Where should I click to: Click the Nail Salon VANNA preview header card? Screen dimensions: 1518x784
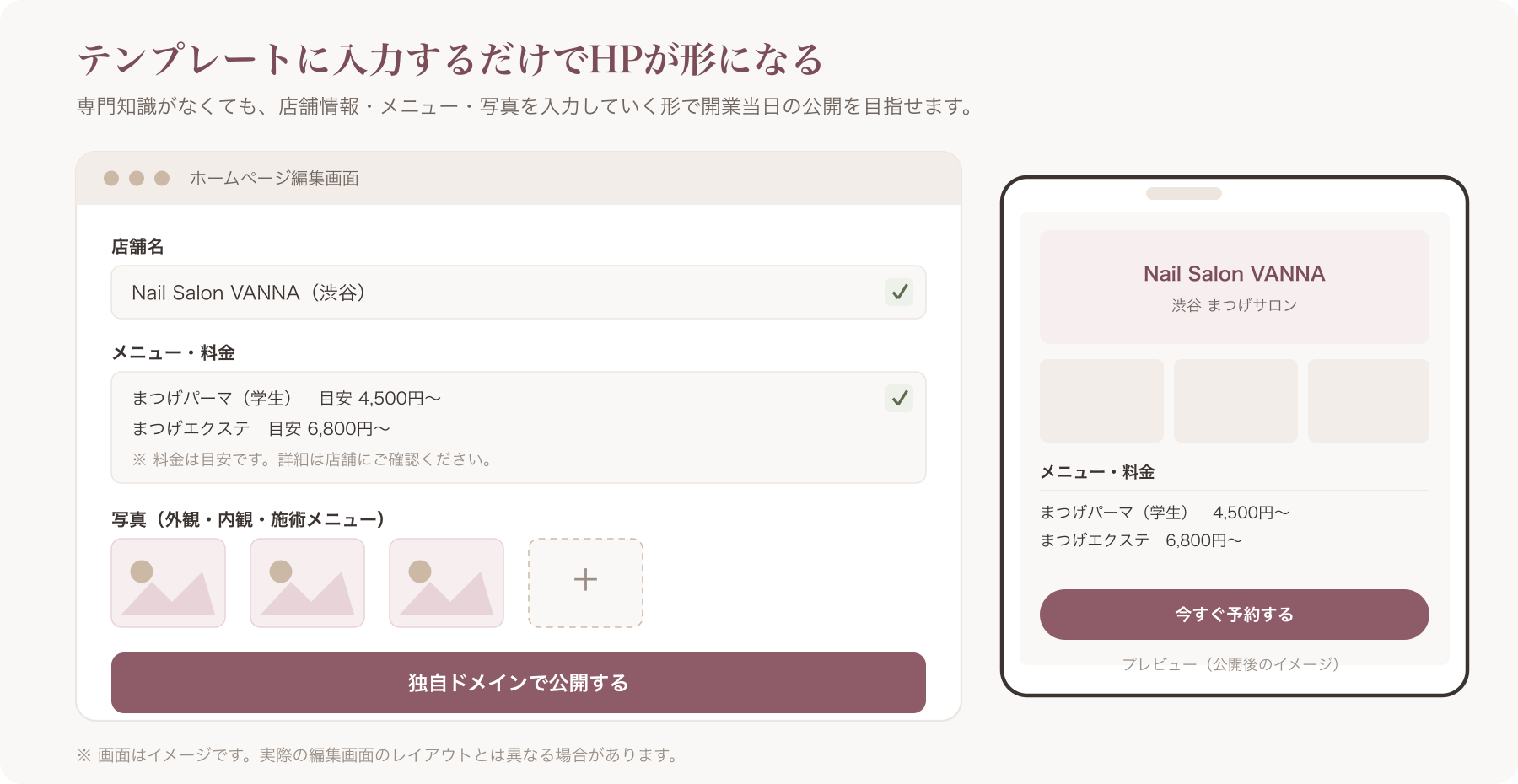[x=1235, y=287]
